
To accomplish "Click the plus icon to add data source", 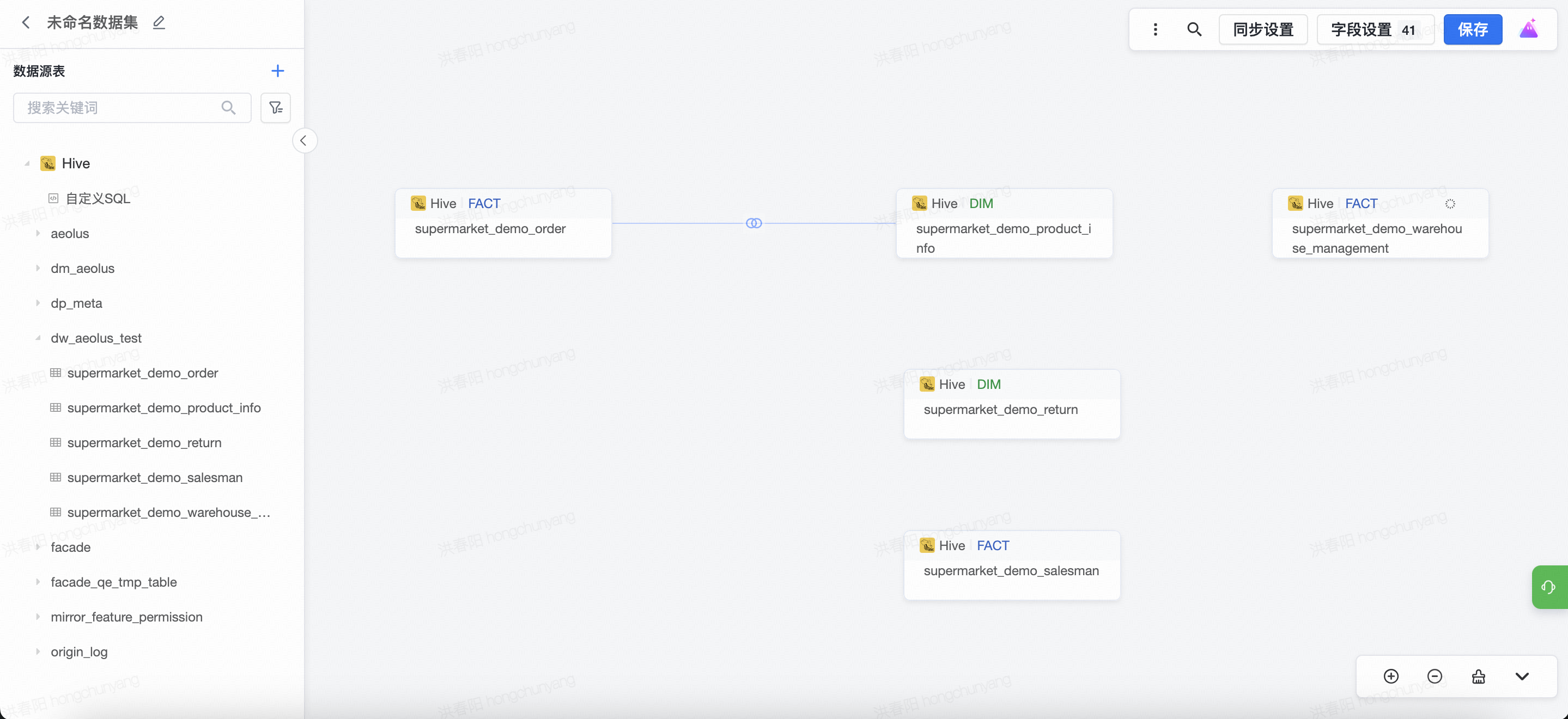I will click(277, 71).
